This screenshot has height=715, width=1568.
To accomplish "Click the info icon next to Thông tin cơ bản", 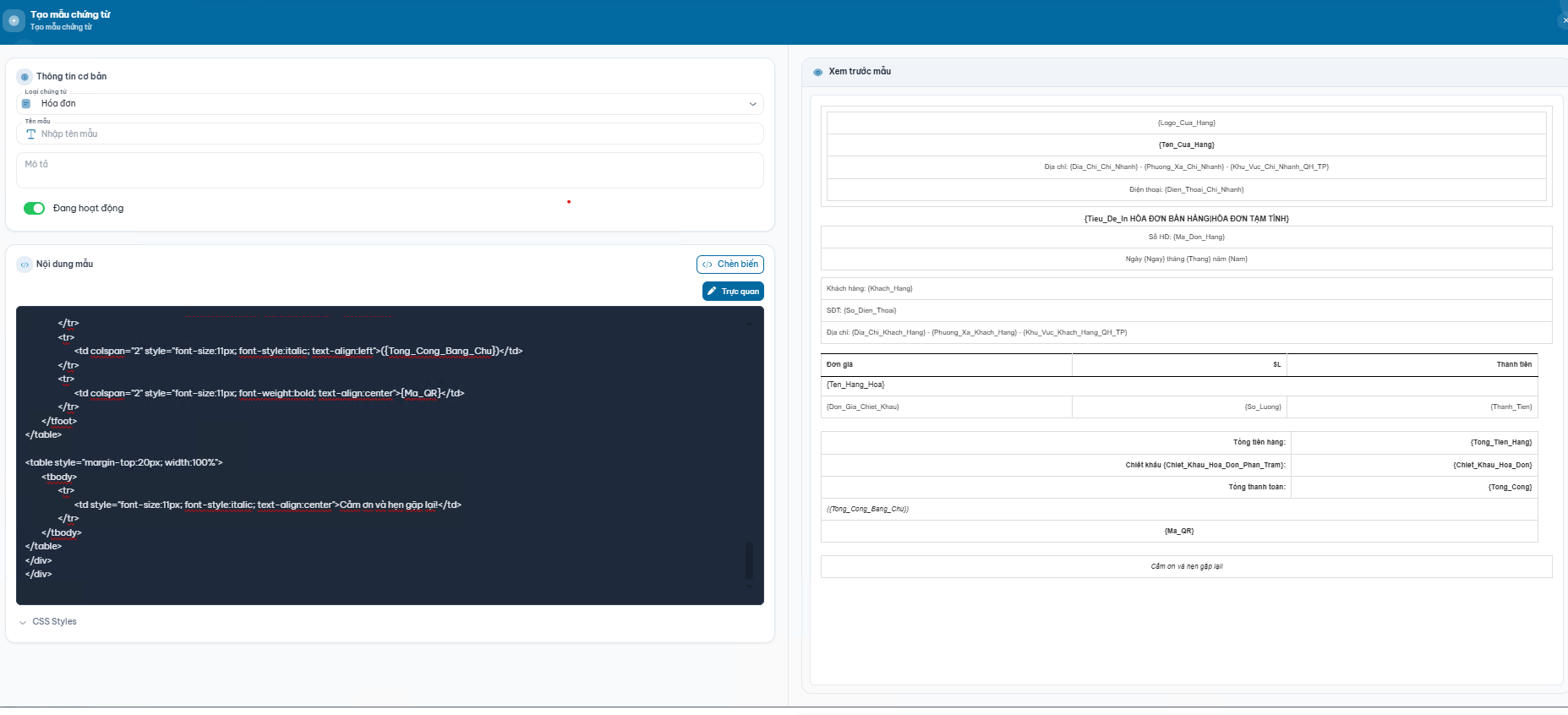I will click(25, 77).
